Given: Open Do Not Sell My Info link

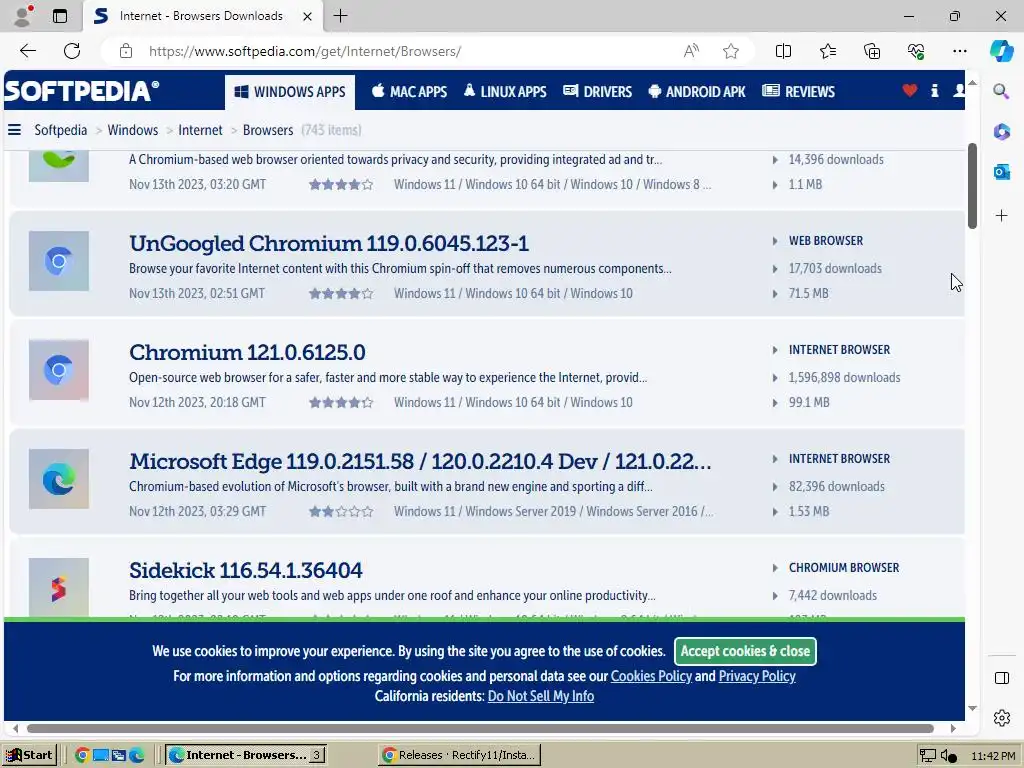Looking at the screenshot, I should [x=541, y=696].
